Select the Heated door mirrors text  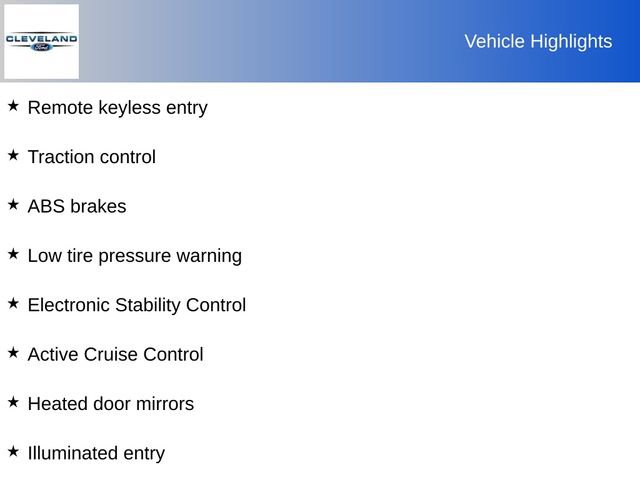pyautogui.click(x=110, y=404)
